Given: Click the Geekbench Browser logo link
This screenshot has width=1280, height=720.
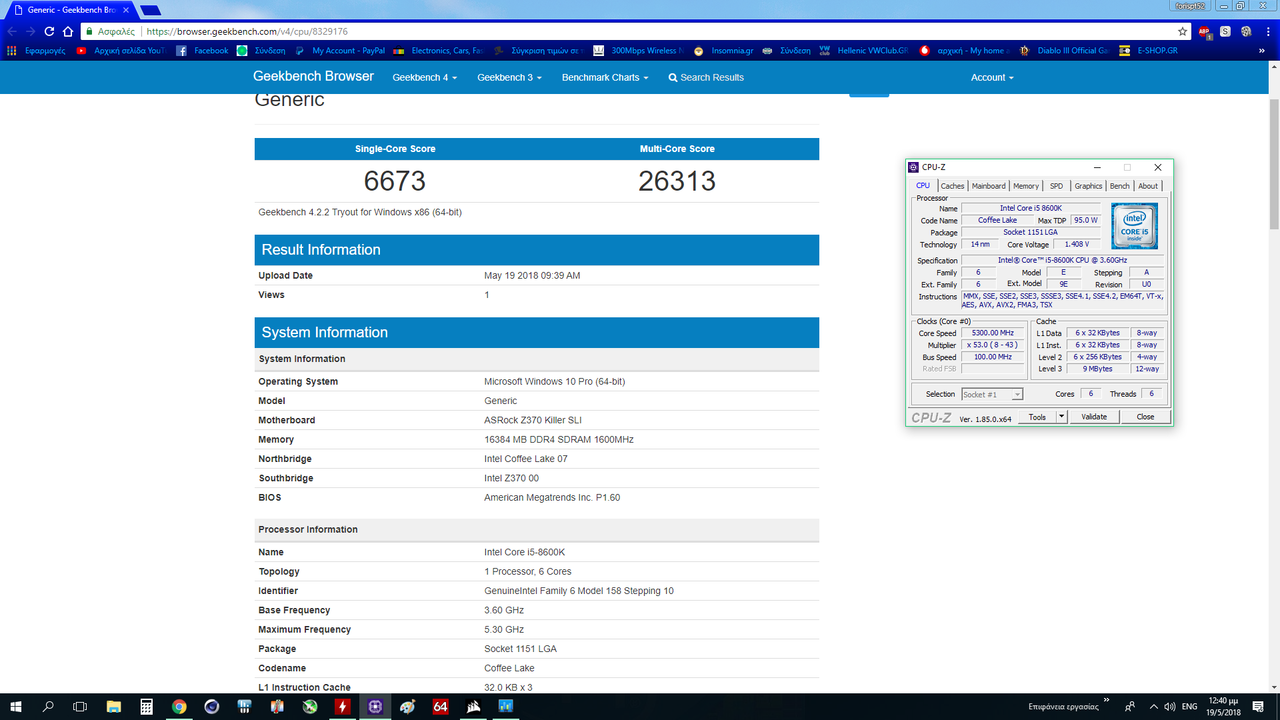Looking at the screenshot, I should (x=313, y=76).
